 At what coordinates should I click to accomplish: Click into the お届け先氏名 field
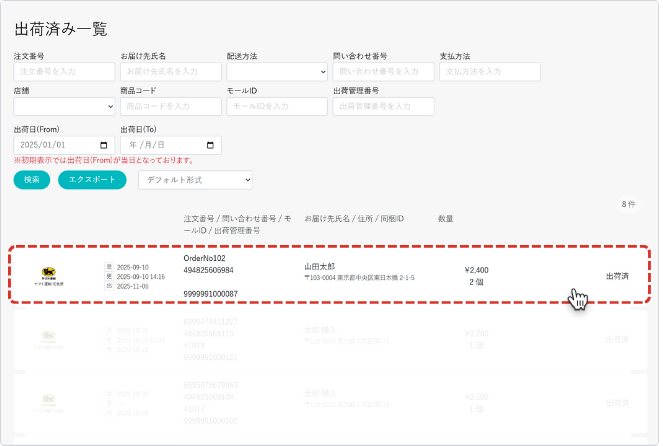coord(170,72)
